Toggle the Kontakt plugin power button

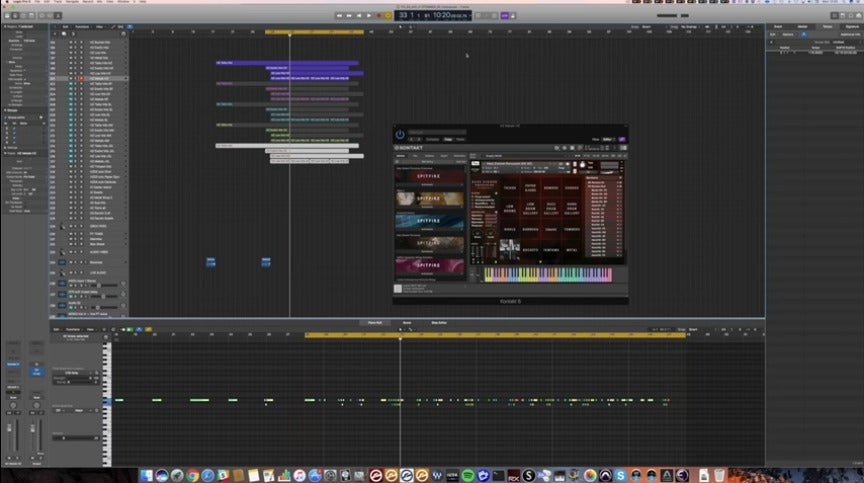point(400,134)
